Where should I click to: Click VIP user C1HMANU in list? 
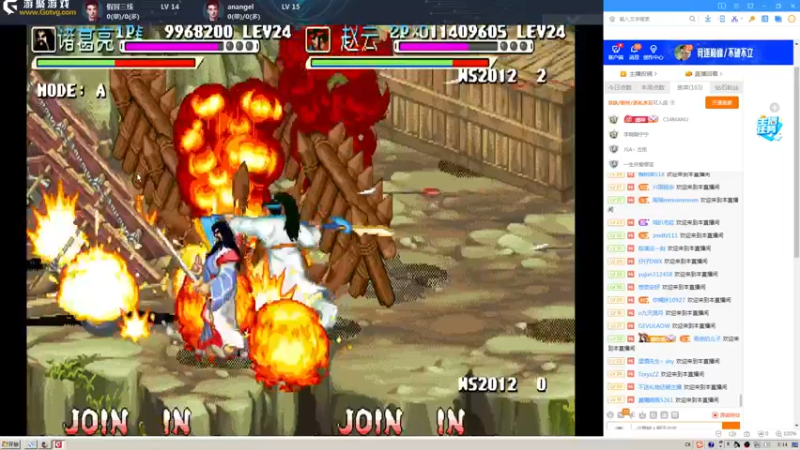pyautogui.click(x=675, y=119)
